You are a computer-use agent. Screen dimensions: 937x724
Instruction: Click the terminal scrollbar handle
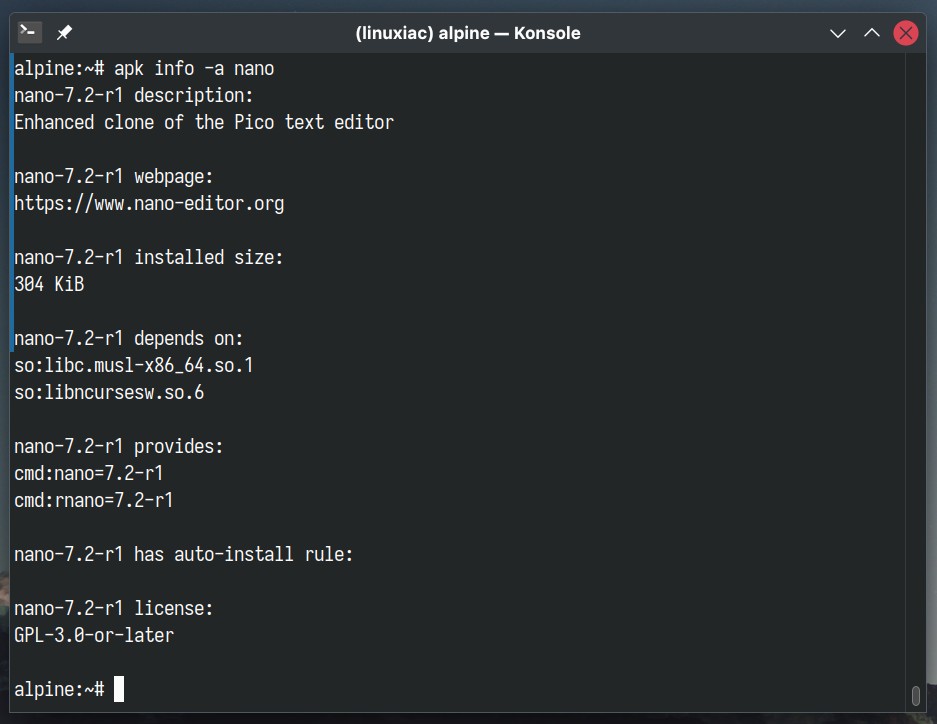coord(915,696)
